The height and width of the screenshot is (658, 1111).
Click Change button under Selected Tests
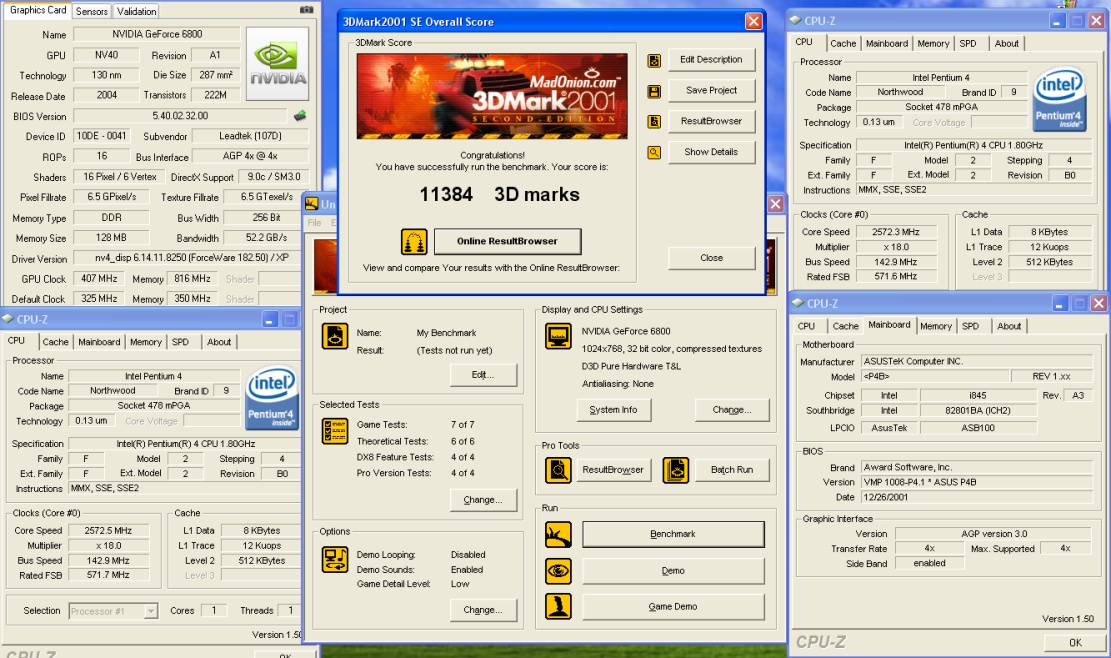click(483, 500)
